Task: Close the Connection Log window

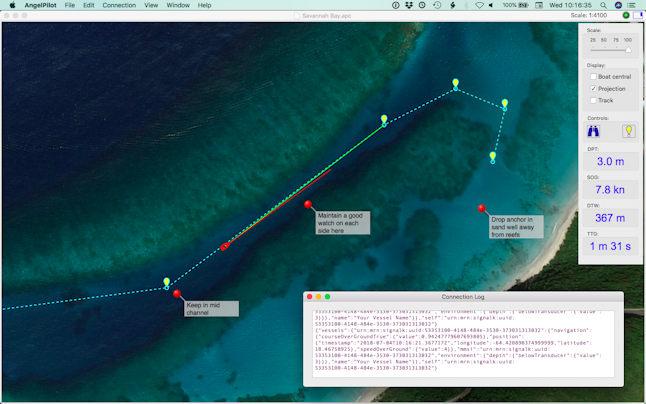Action: tap(310, 297)
